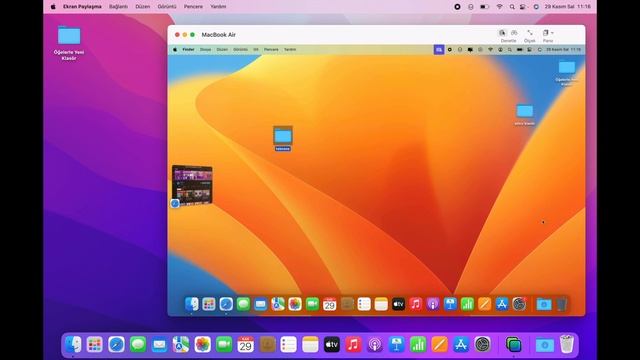Open Reminders in remote dock

point(364,304)
